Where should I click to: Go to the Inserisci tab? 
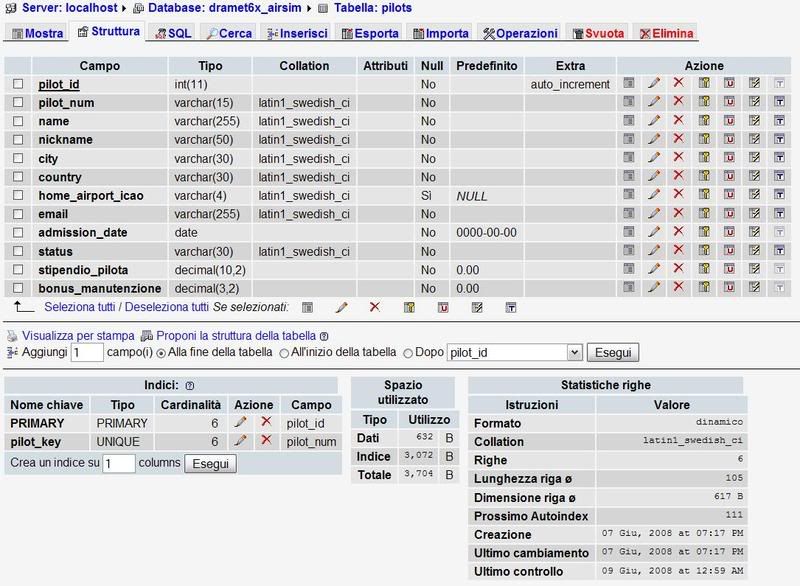pyautogui.click(x=297, y=33)
